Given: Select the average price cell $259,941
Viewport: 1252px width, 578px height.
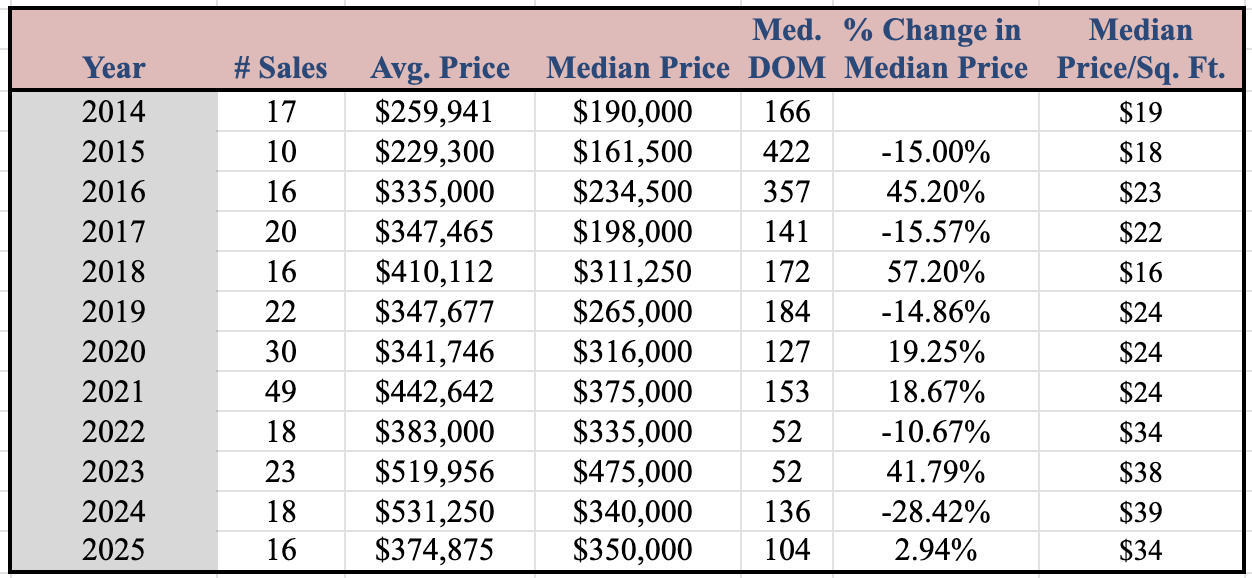Looking at the screenshot, I should point(434,111).
